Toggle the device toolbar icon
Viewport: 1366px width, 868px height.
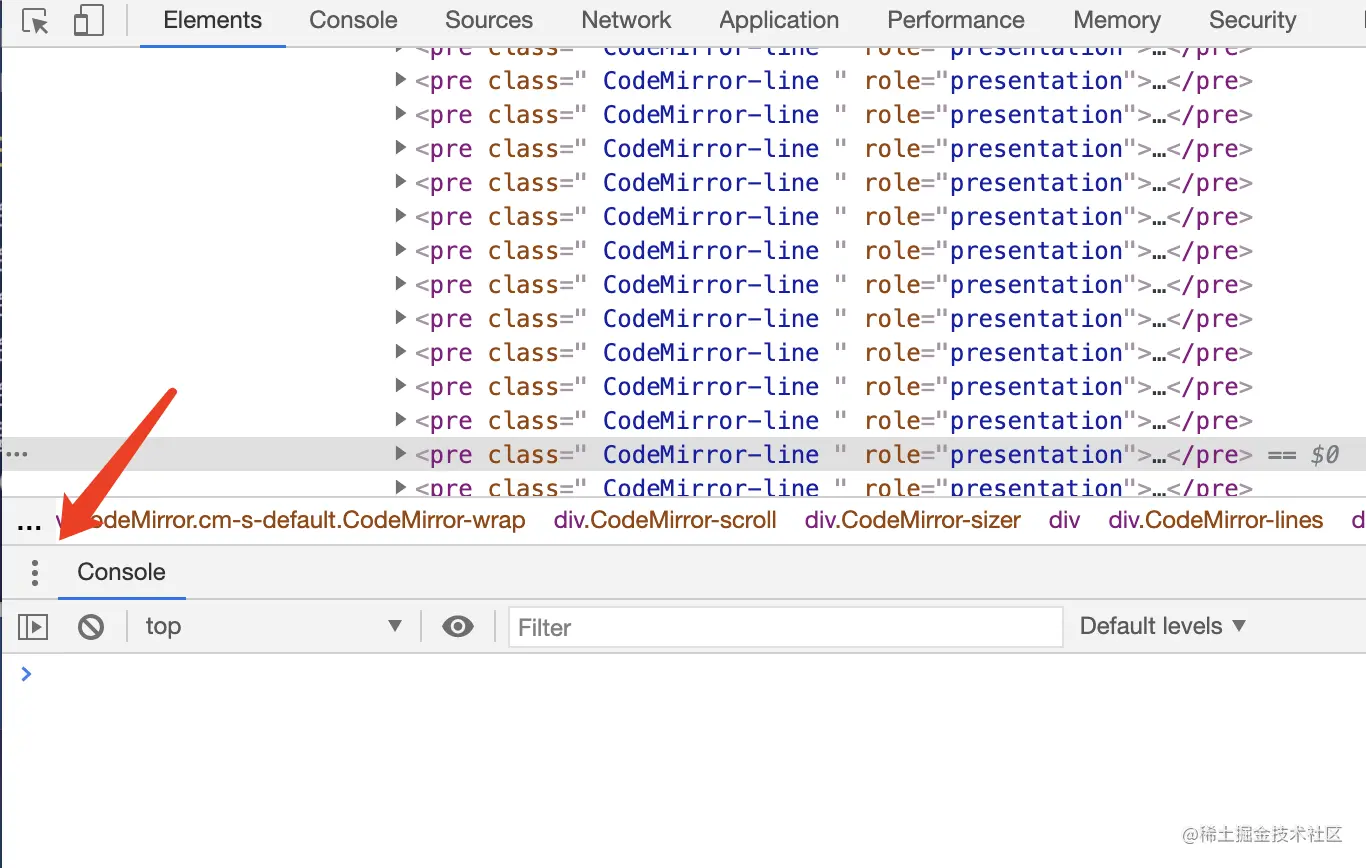coord(89,21)
